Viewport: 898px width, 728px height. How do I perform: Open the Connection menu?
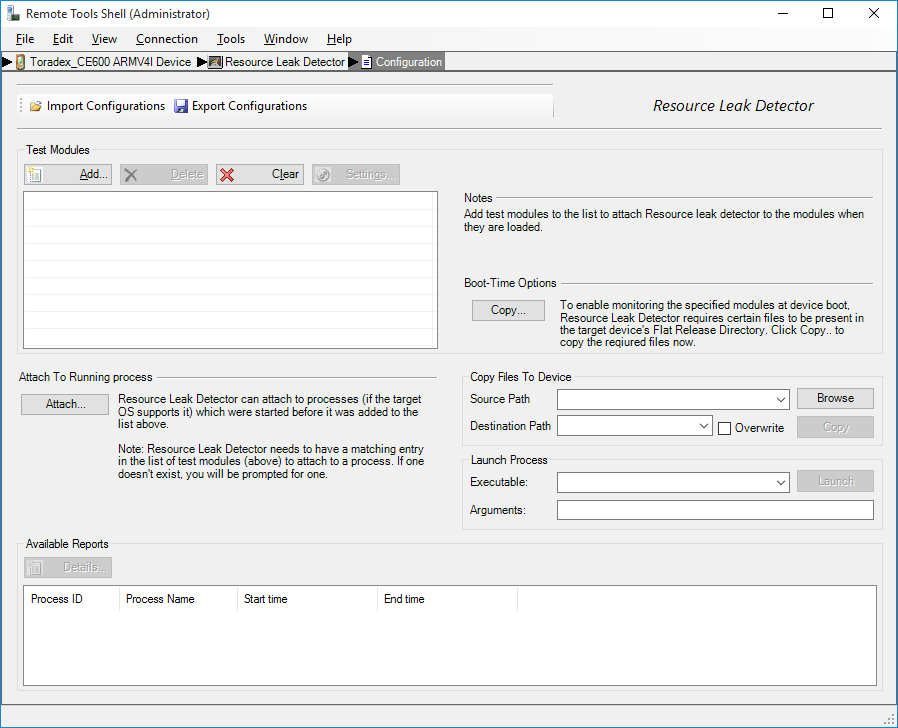(167, 39)
